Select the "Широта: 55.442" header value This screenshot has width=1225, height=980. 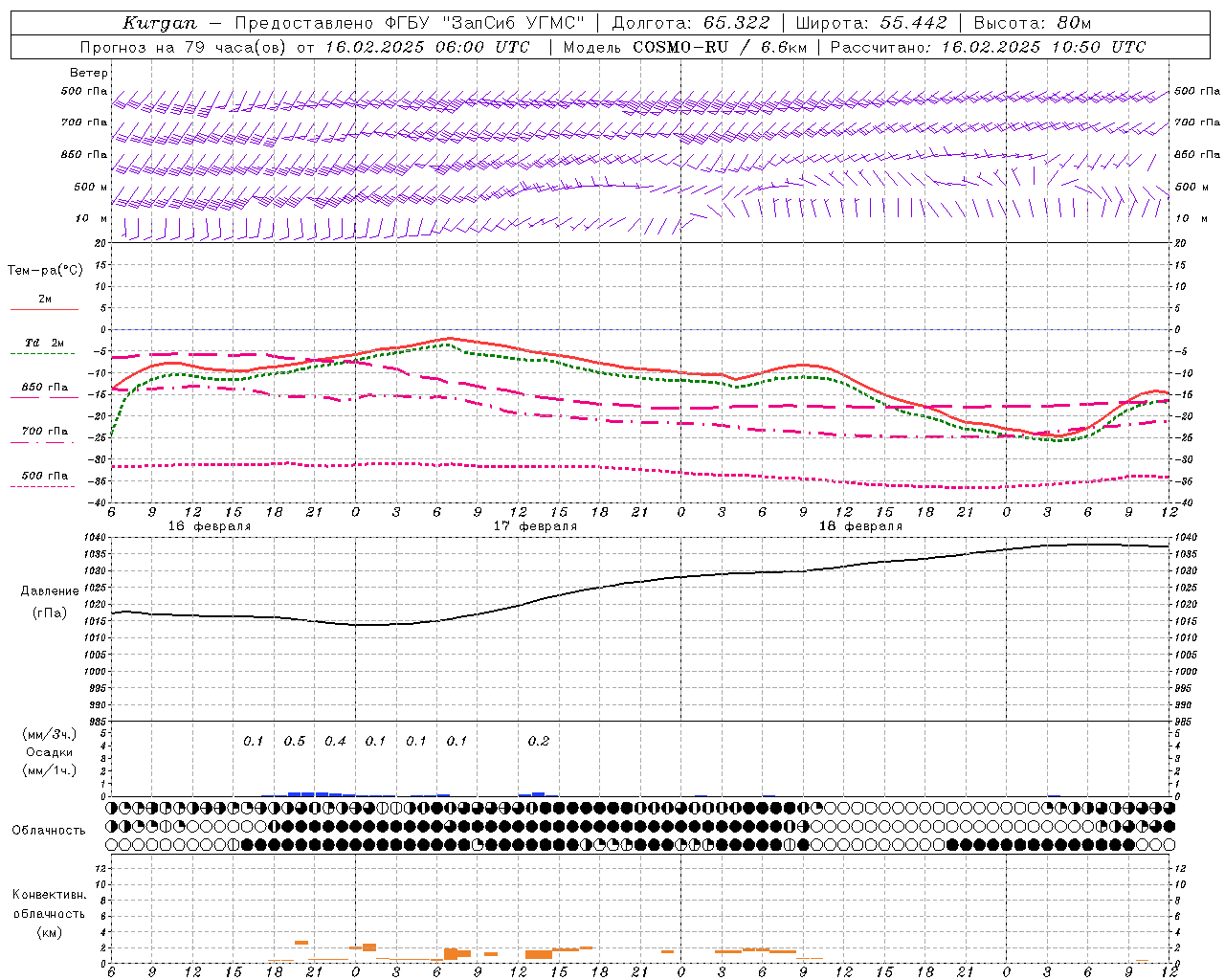(x=872, y=23)
